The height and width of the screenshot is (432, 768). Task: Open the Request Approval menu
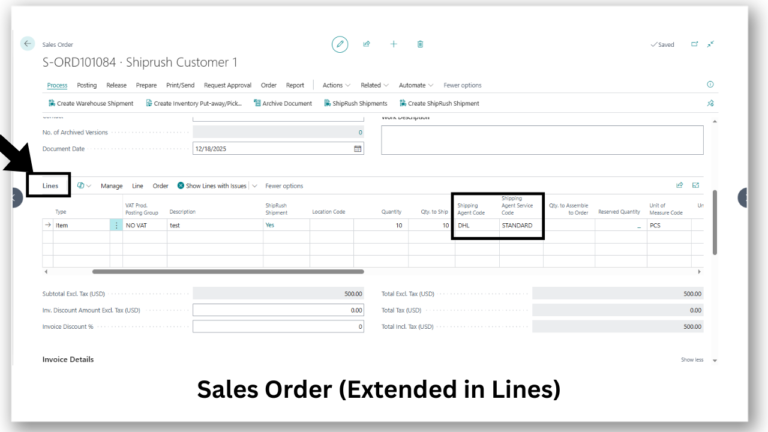coord(228,85)
